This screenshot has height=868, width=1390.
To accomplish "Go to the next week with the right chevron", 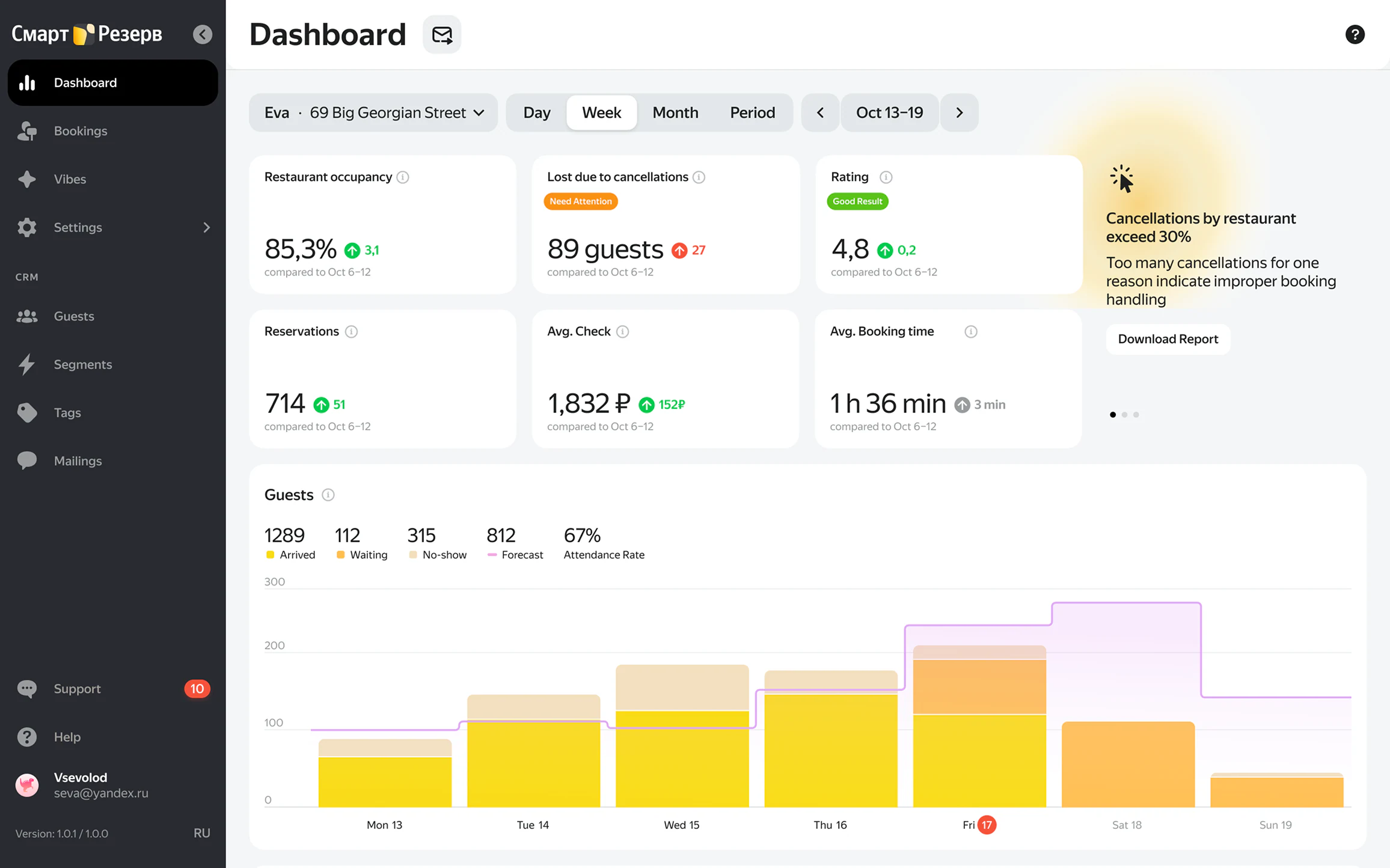I will click(x=959, y=112).
